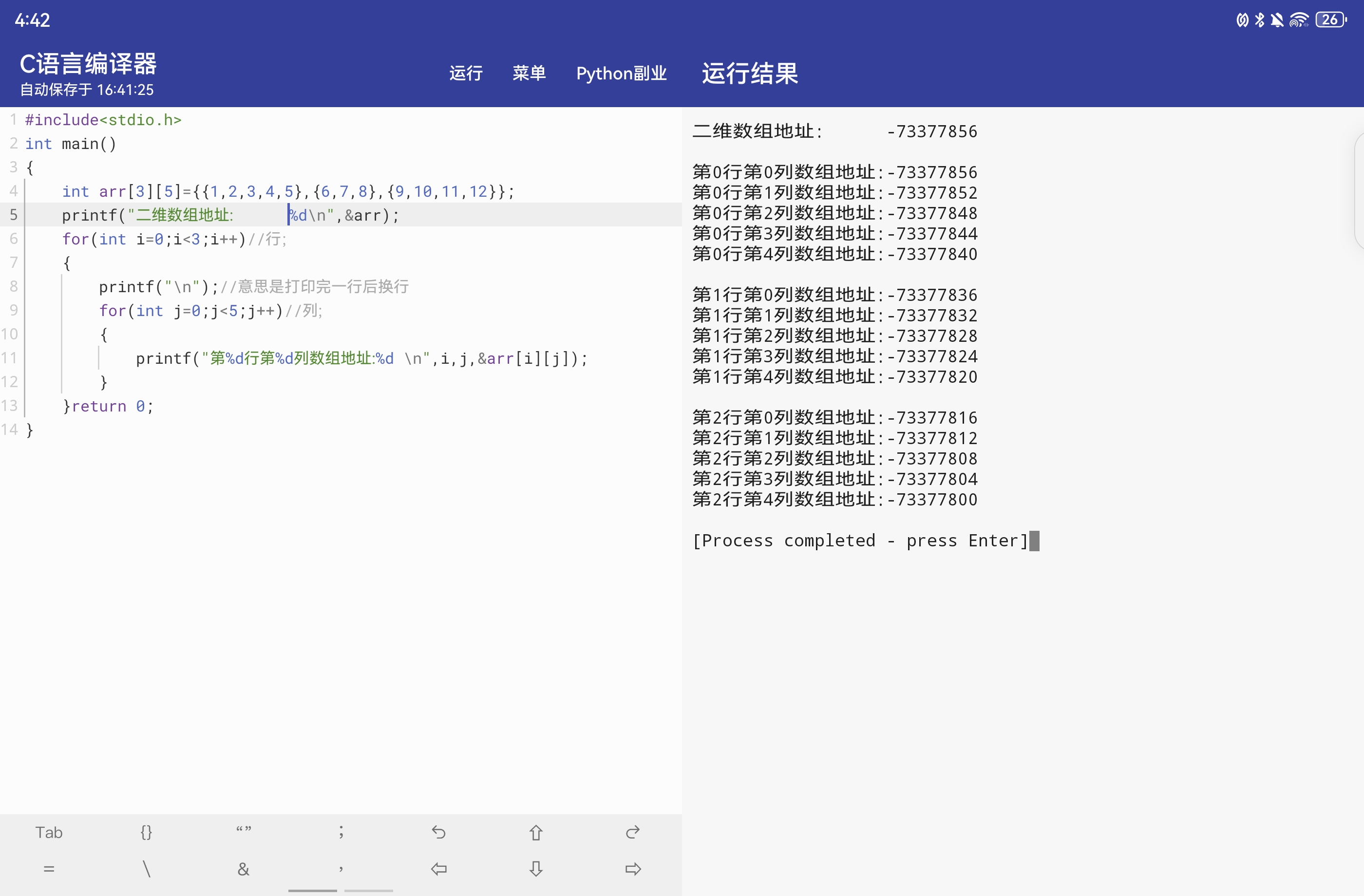
Task: Click the Process completed prompt in output
Action: (x=860, y=540)
